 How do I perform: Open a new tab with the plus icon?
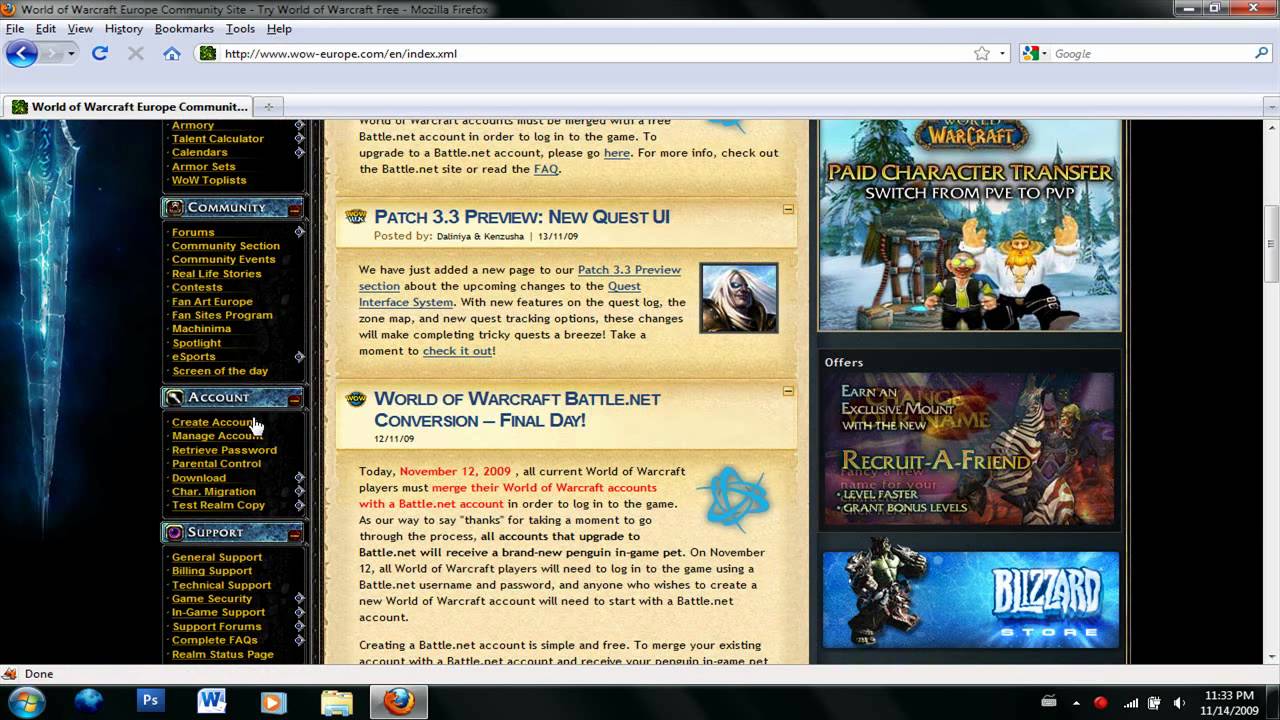268,106
